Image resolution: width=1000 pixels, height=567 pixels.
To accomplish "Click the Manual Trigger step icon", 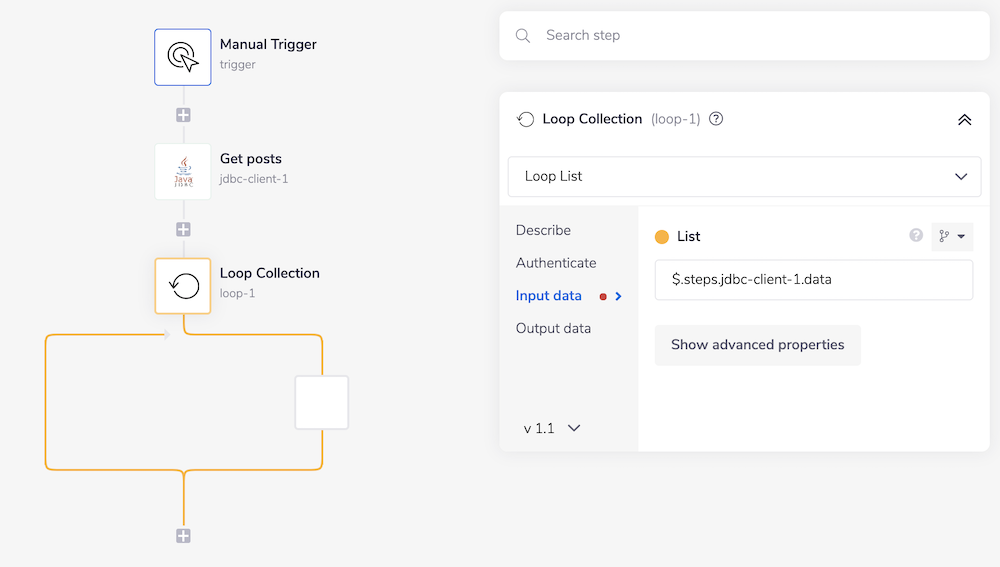I will [183, 57].
